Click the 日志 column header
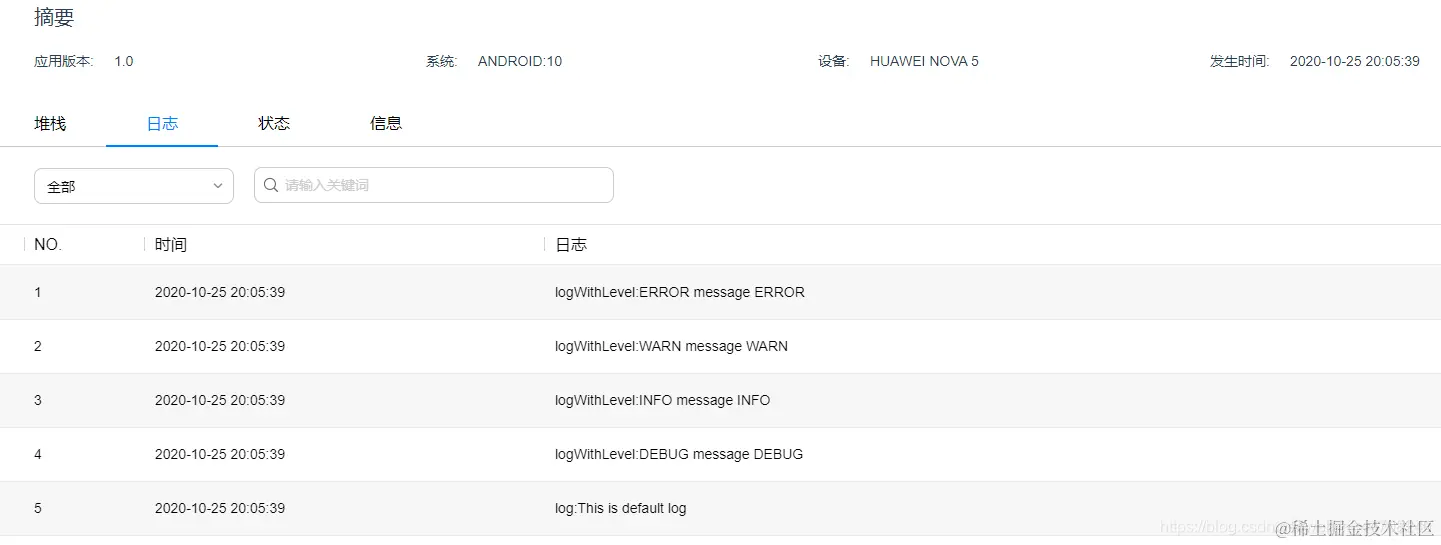 pyautogui.click(x=571, y=245)
